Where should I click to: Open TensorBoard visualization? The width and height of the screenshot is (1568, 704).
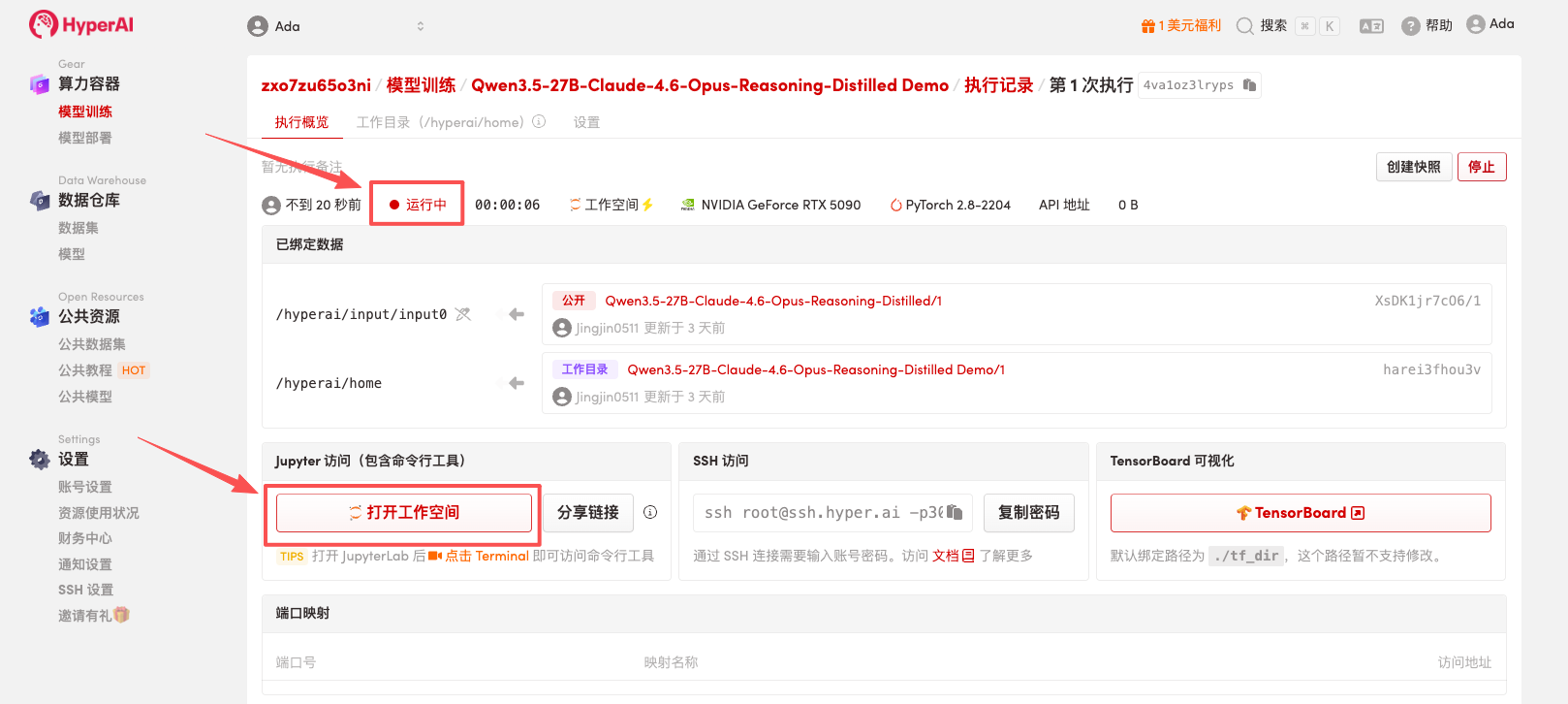(x=1300, y=513)
